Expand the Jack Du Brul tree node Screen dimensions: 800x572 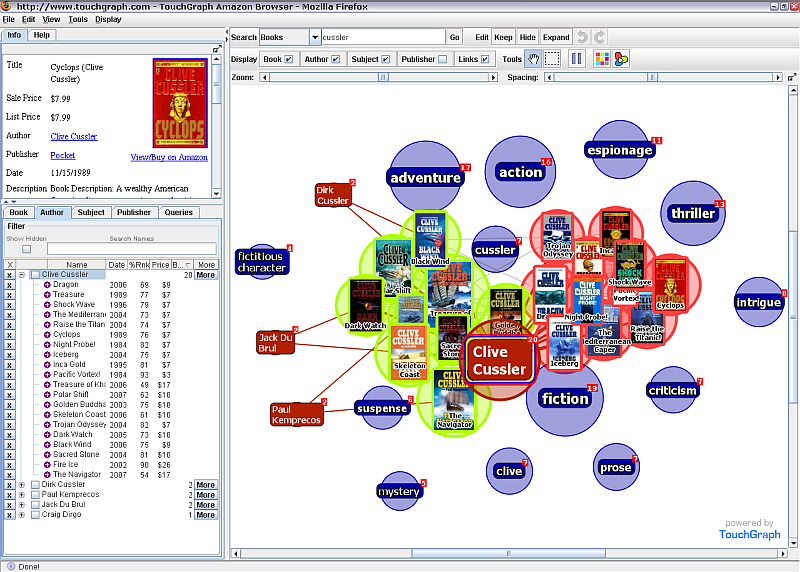click(x=22, y=505)
